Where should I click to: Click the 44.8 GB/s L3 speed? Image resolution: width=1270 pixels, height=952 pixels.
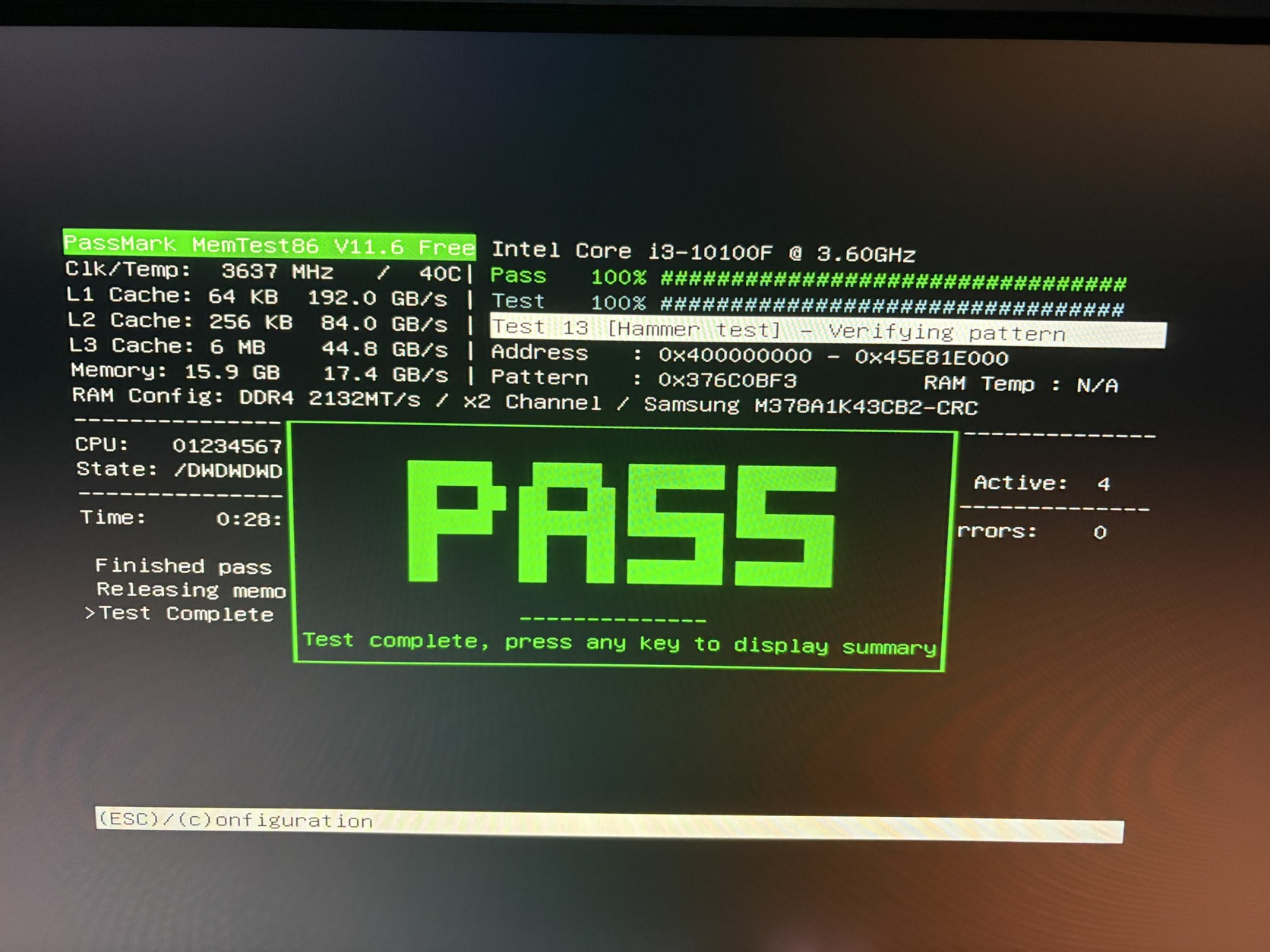coord(384,348)
